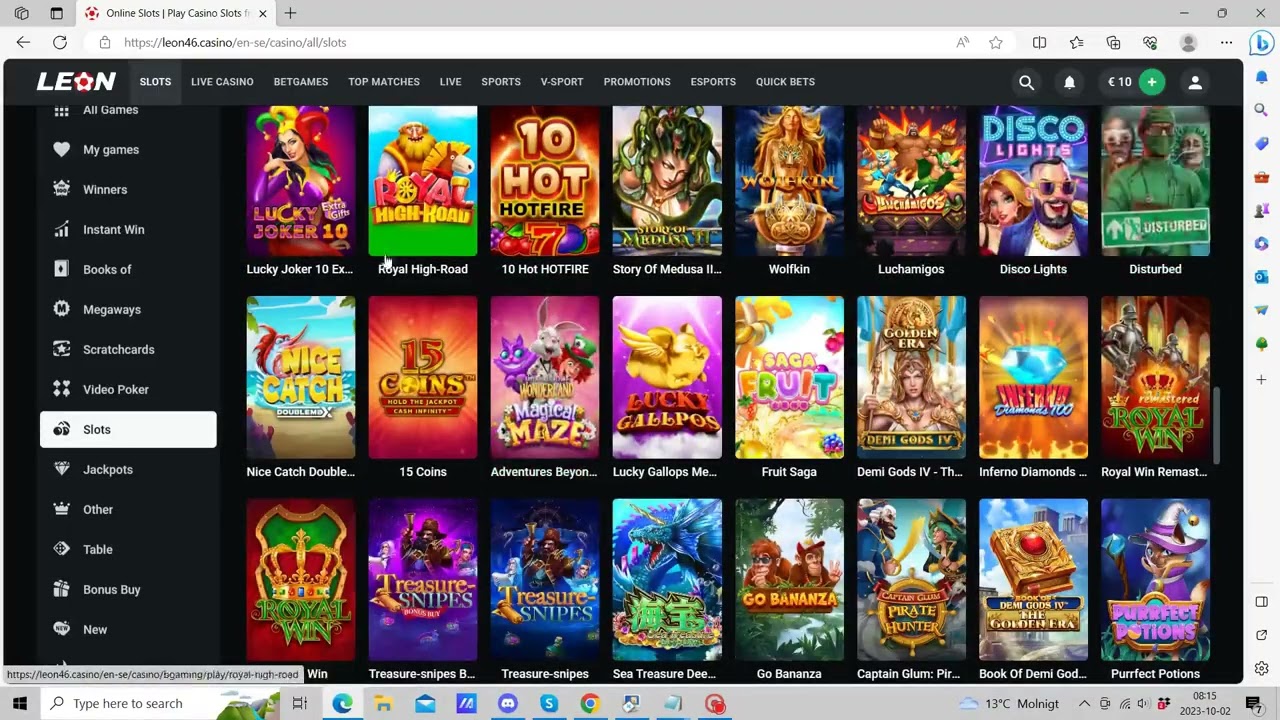Launch the Disco Lights slot
The image size is (1280, 720).
pos(1033,181)
